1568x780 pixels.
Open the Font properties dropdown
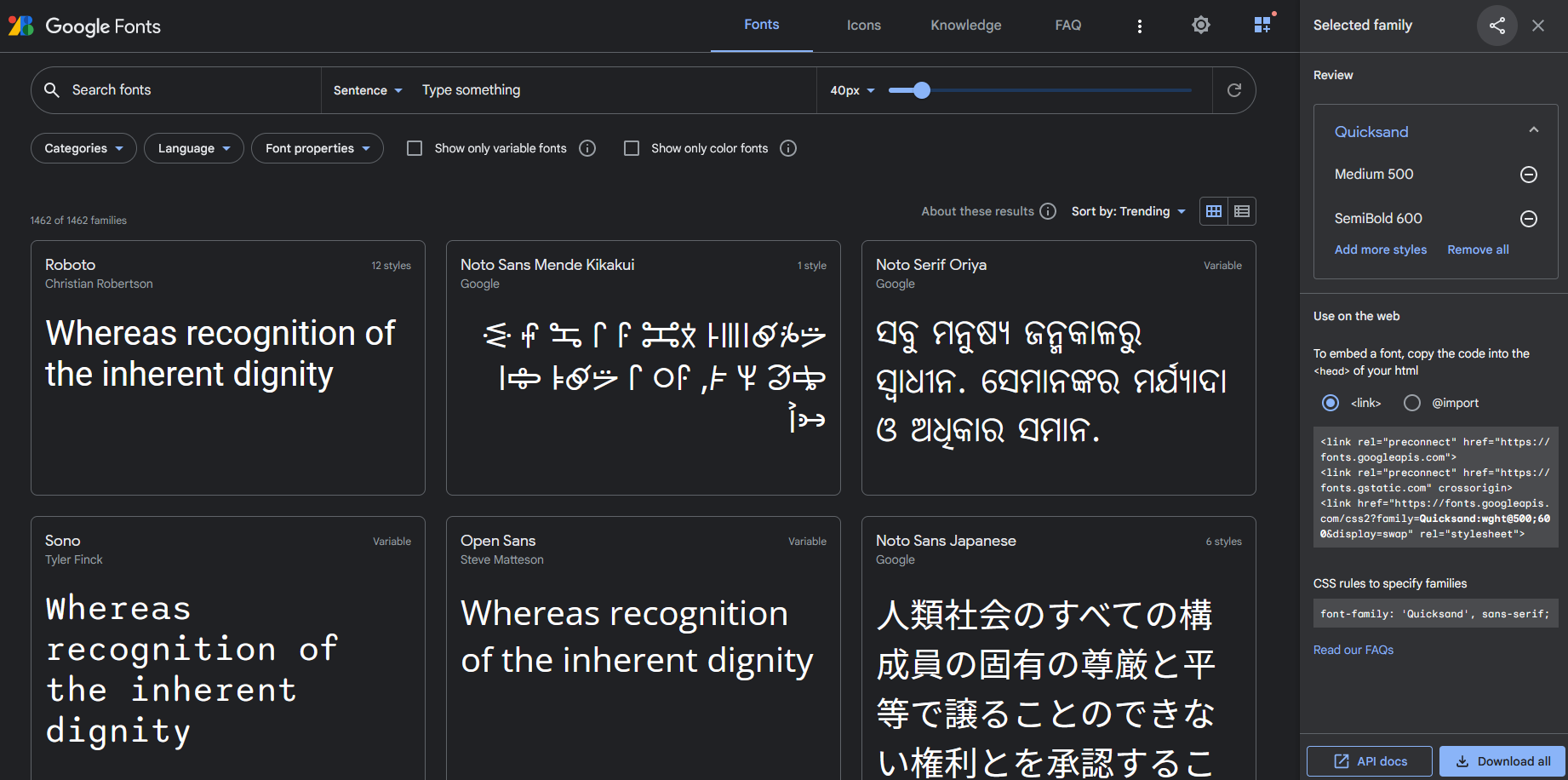click(318, 148)
